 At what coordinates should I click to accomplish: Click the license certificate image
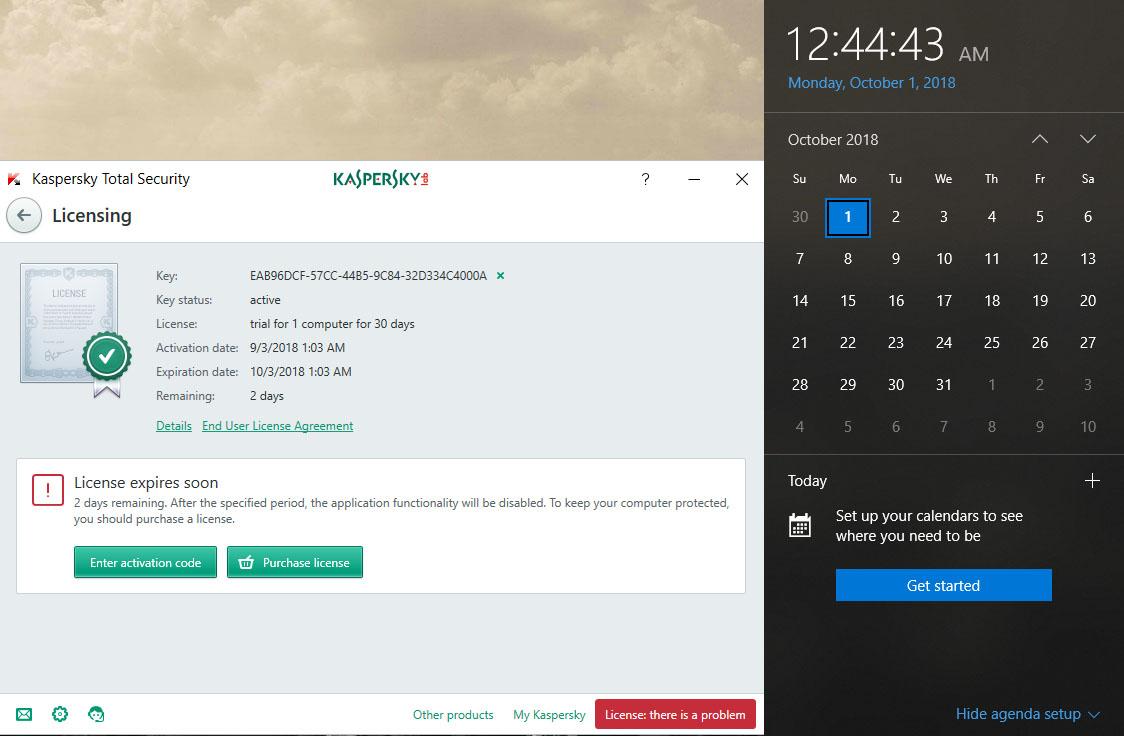point(75,330)
